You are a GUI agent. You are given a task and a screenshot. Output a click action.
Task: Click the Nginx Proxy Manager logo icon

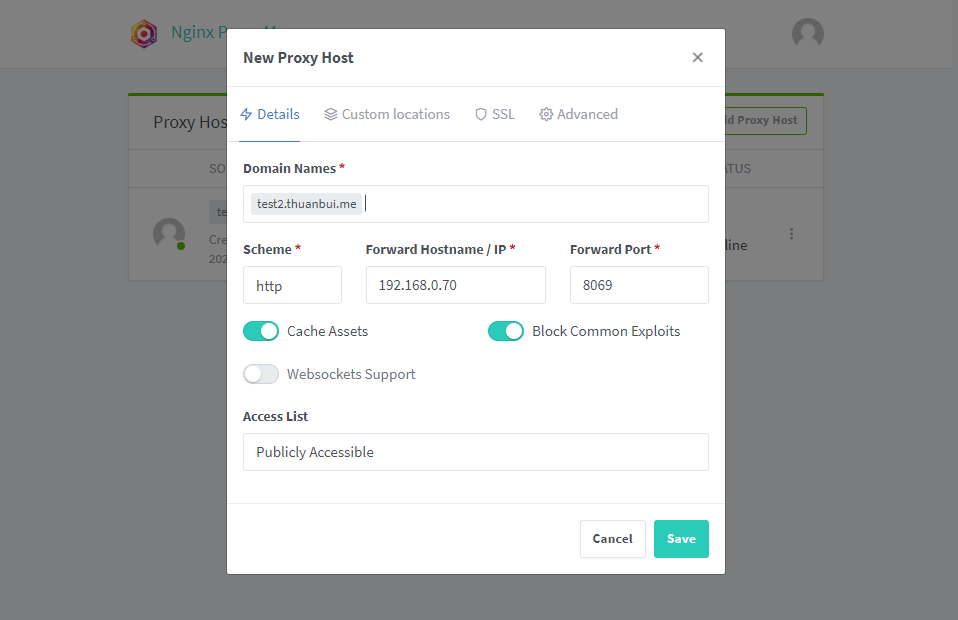click(144, 34)
